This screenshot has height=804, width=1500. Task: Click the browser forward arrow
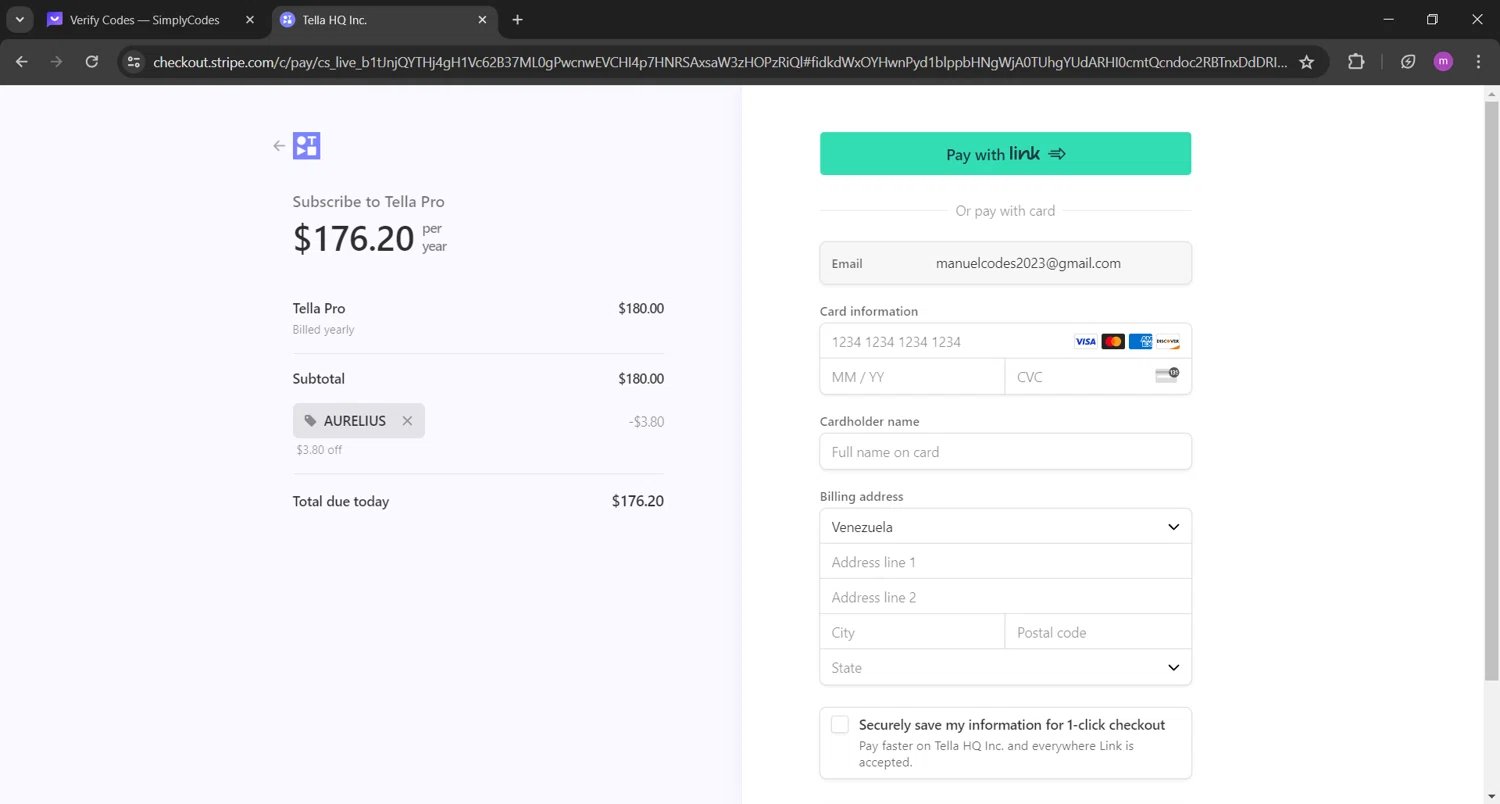57,62
